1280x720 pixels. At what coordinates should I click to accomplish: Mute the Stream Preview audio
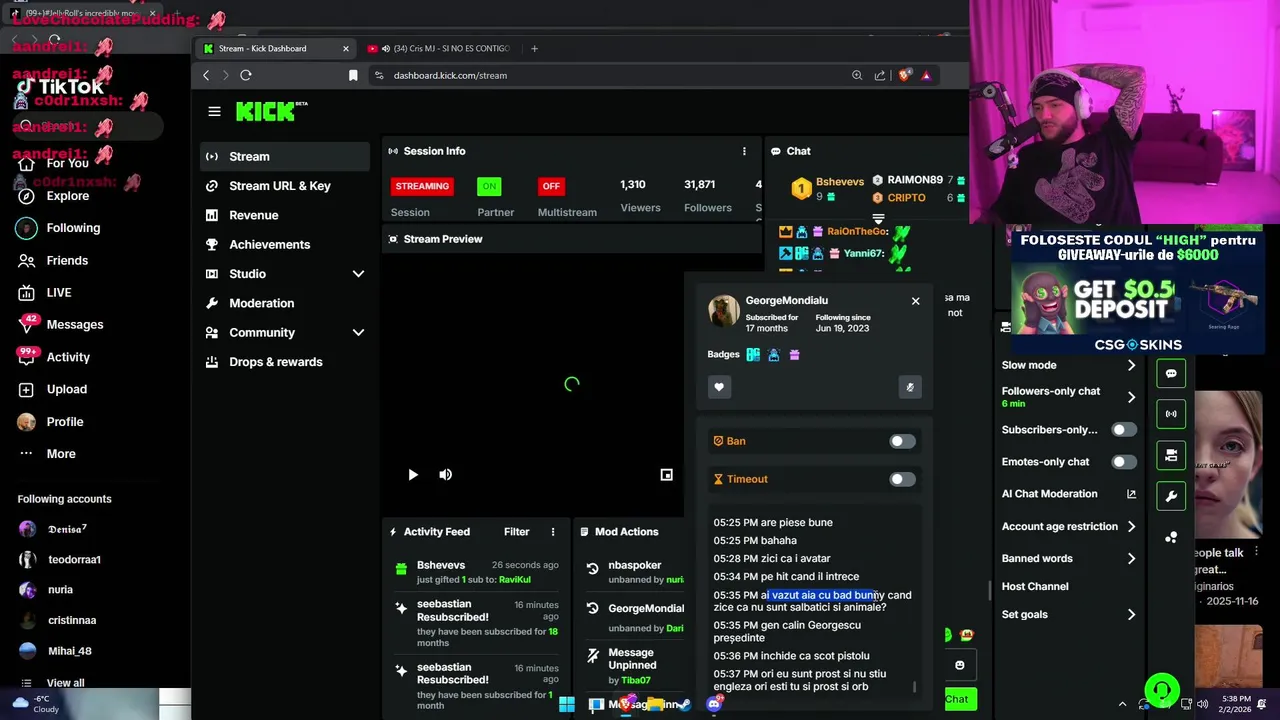click(446, 475)
